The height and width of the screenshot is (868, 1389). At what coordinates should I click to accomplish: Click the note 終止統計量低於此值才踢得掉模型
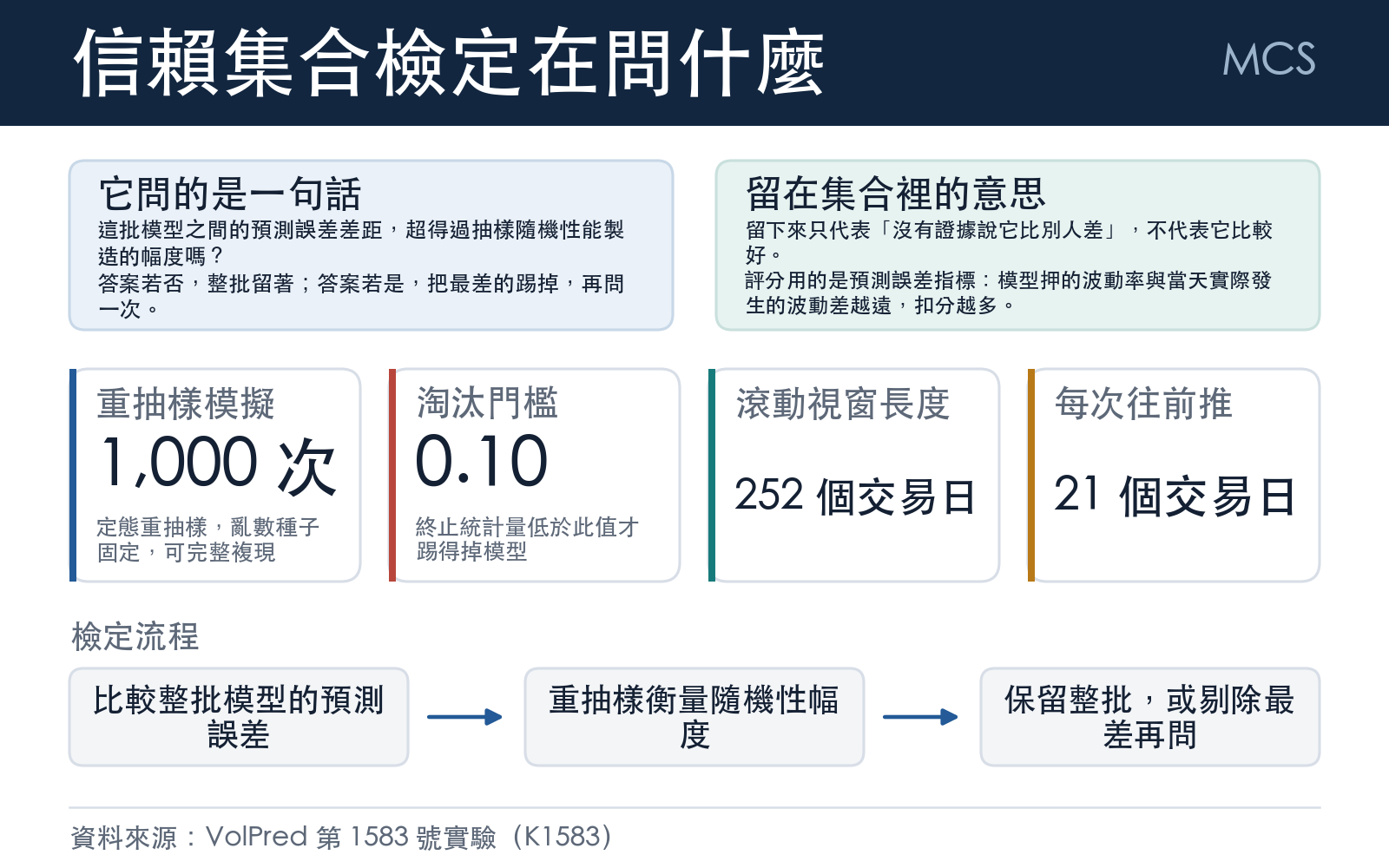[x=528, y=539]
